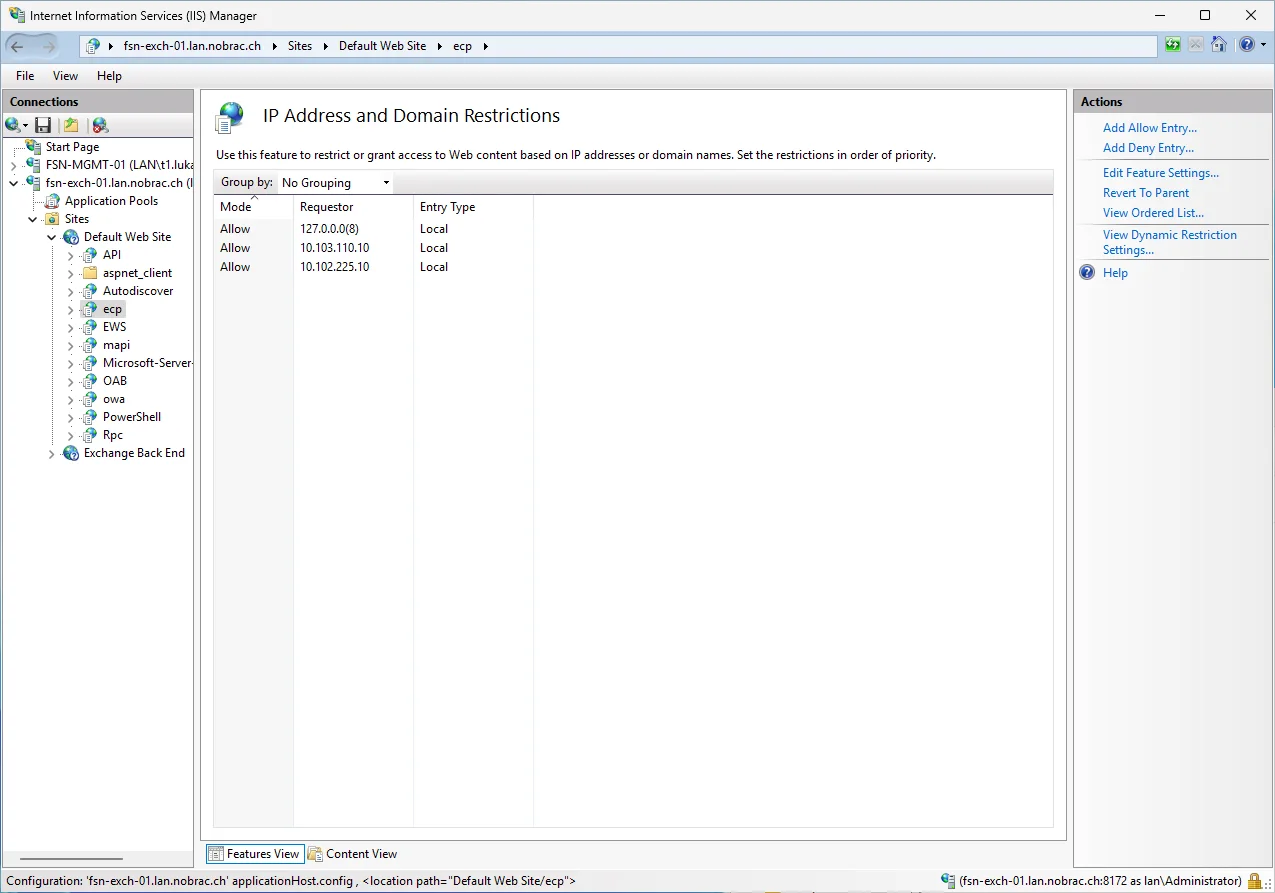
Task: Click the Create New Connection globe icon
Action: (13, 125)
